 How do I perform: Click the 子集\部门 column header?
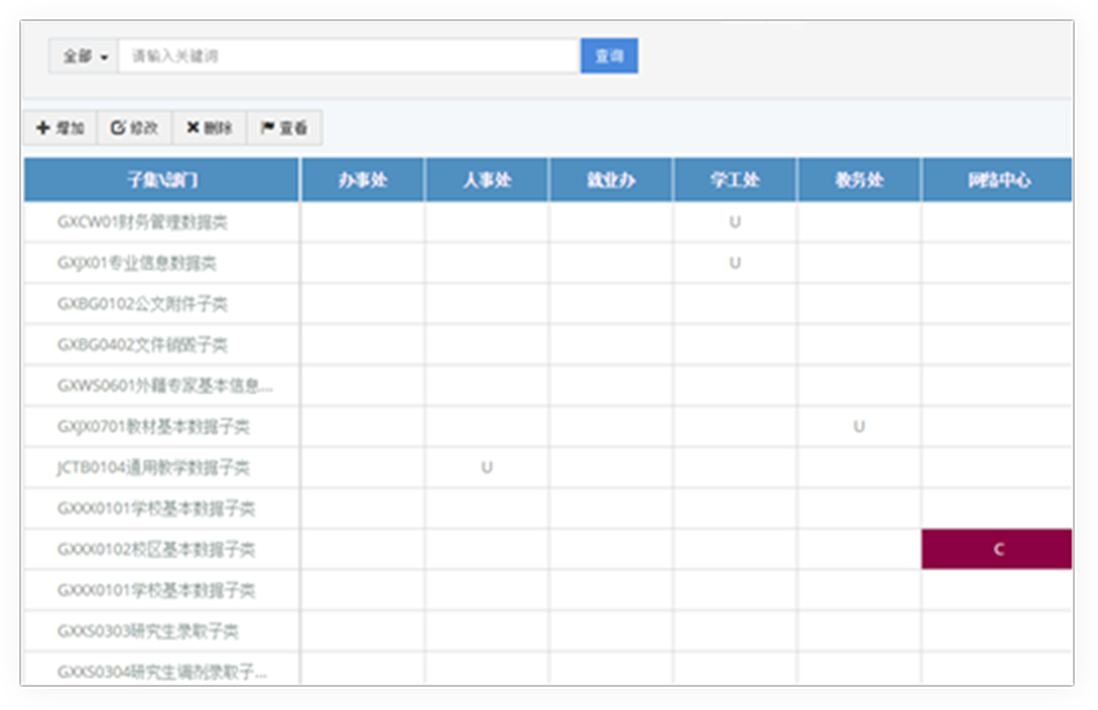coord(162,181)
